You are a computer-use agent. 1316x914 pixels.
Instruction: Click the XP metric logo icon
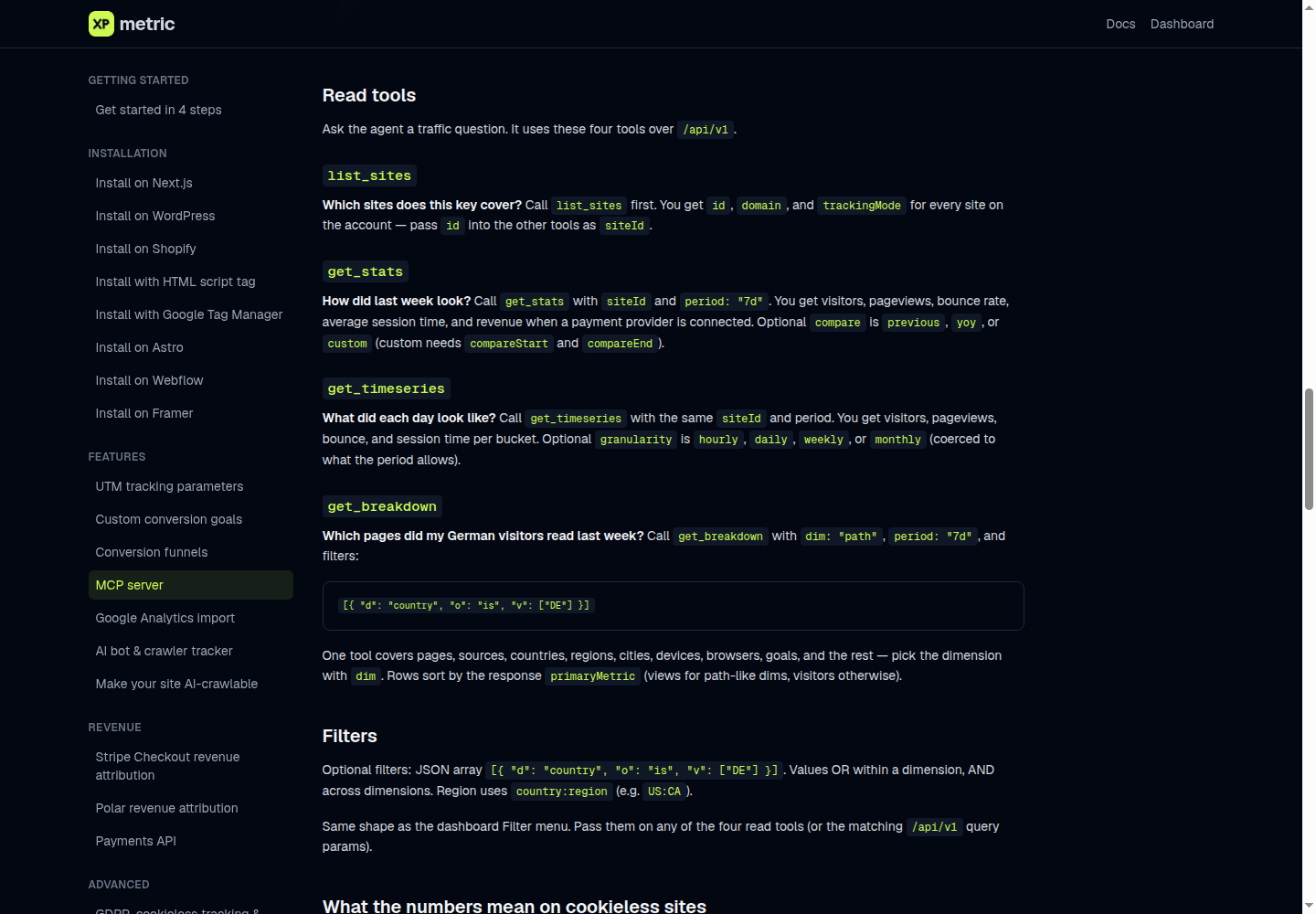[101, 24]
